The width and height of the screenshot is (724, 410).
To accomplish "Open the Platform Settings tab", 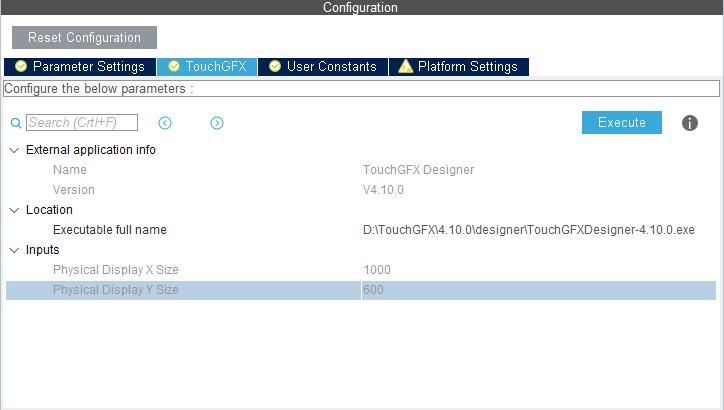I will [459, 66].
